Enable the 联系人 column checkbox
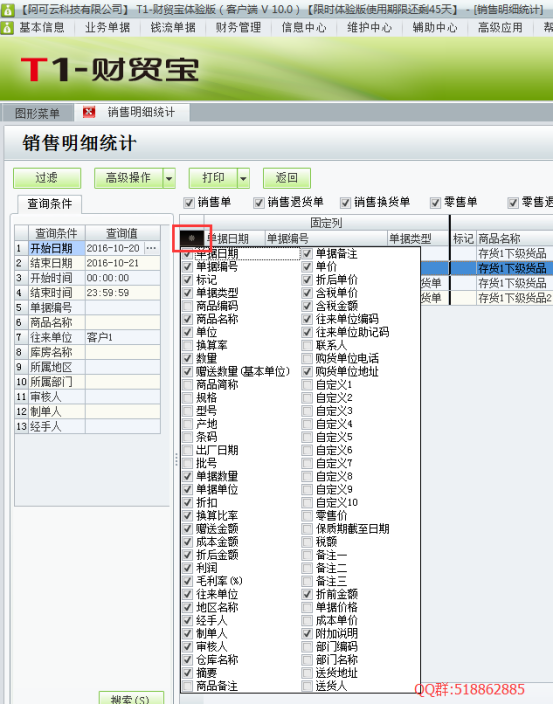This screenshot has width=554, height=705. (307, 345)
